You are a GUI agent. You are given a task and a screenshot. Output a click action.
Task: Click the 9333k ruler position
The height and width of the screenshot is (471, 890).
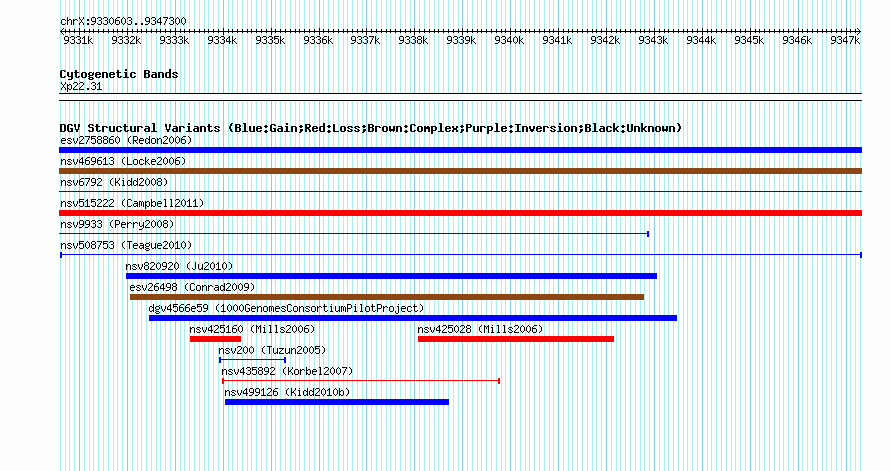(174, 40)
